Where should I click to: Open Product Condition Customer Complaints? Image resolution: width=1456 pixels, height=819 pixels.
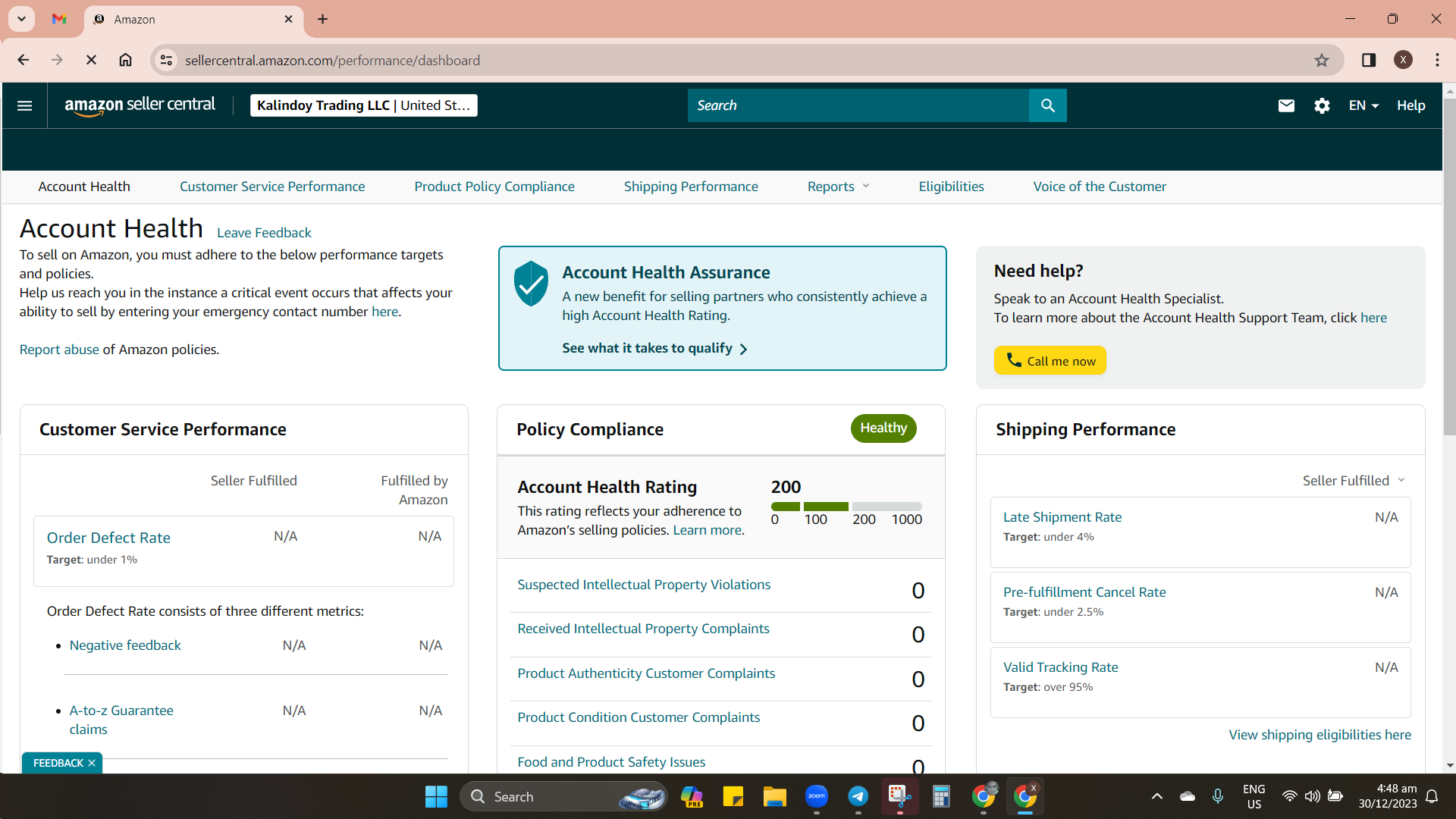point(639,717)
